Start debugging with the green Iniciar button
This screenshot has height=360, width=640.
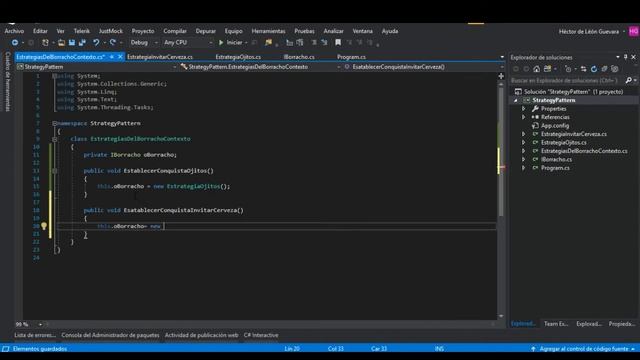tap(231, 42)
